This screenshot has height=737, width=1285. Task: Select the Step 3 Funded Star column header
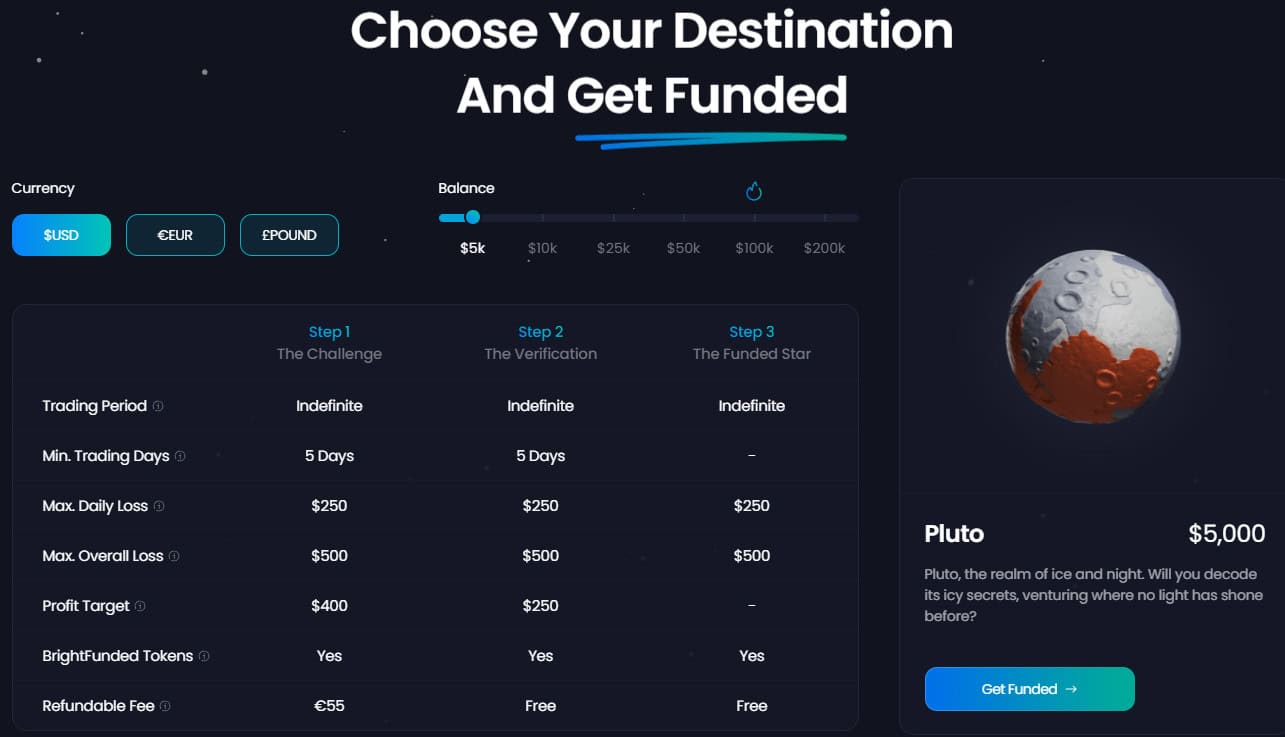751,342
